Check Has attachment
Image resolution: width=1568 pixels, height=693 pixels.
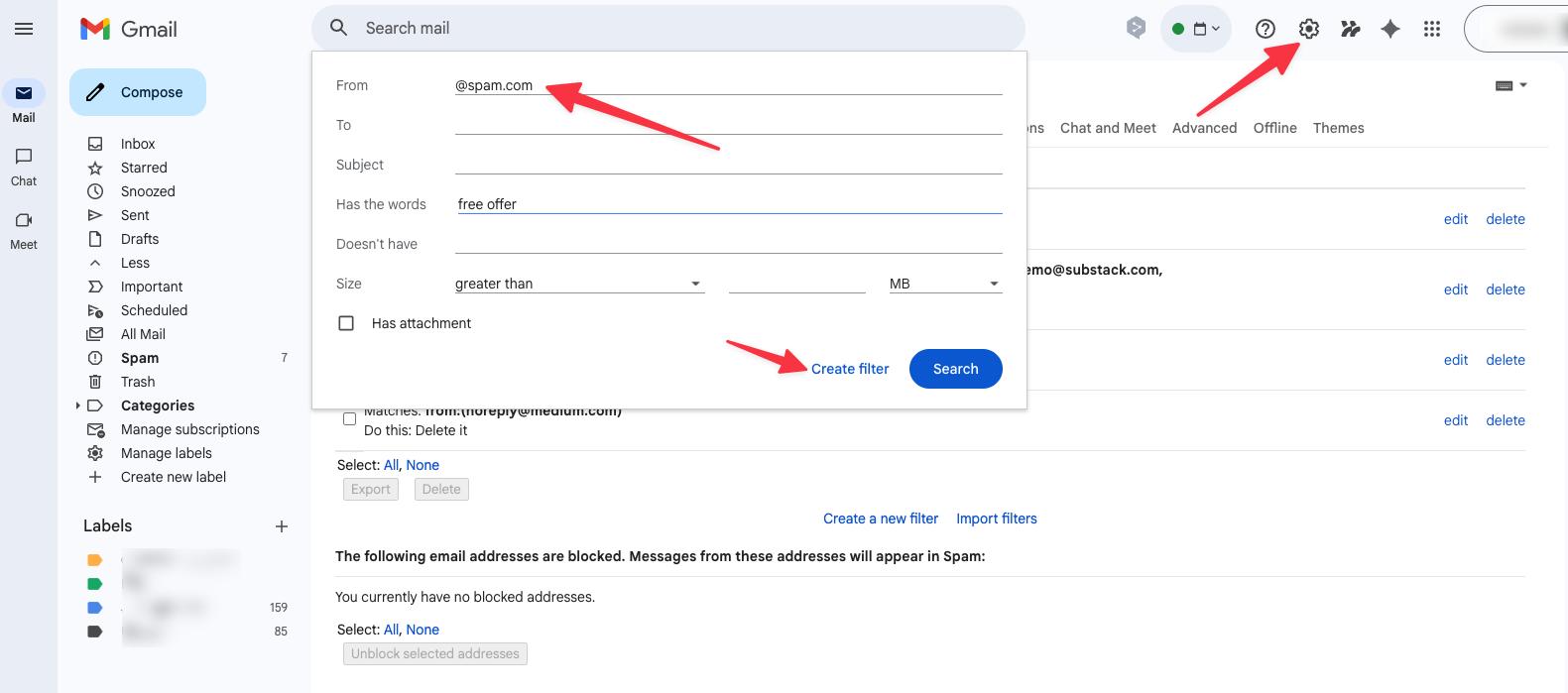[346, 323]
